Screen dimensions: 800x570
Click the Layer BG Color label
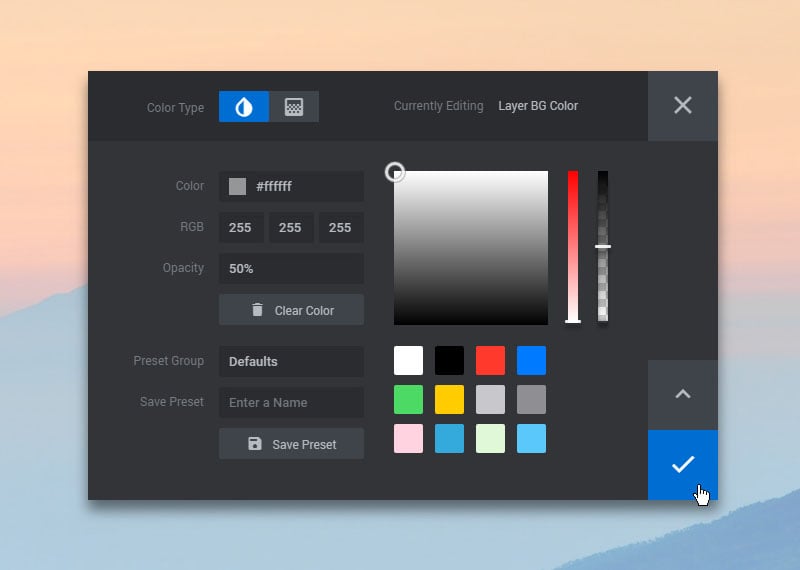pyautogui.click(x=538, y=106)
